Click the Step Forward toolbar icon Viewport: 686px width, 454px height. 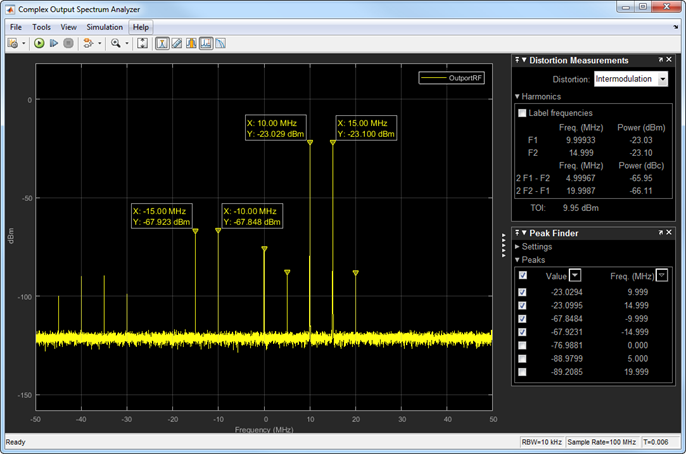53,44
